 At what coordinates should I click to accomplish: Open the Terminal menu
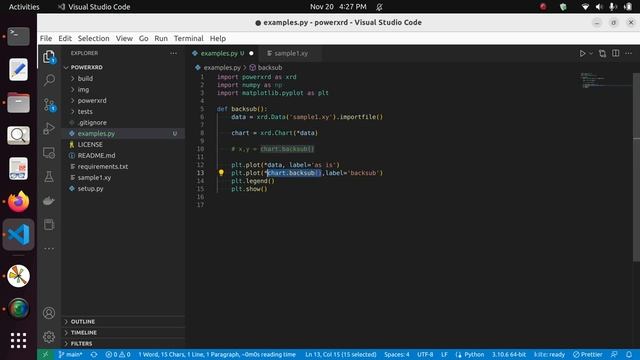tap(189, 38)
